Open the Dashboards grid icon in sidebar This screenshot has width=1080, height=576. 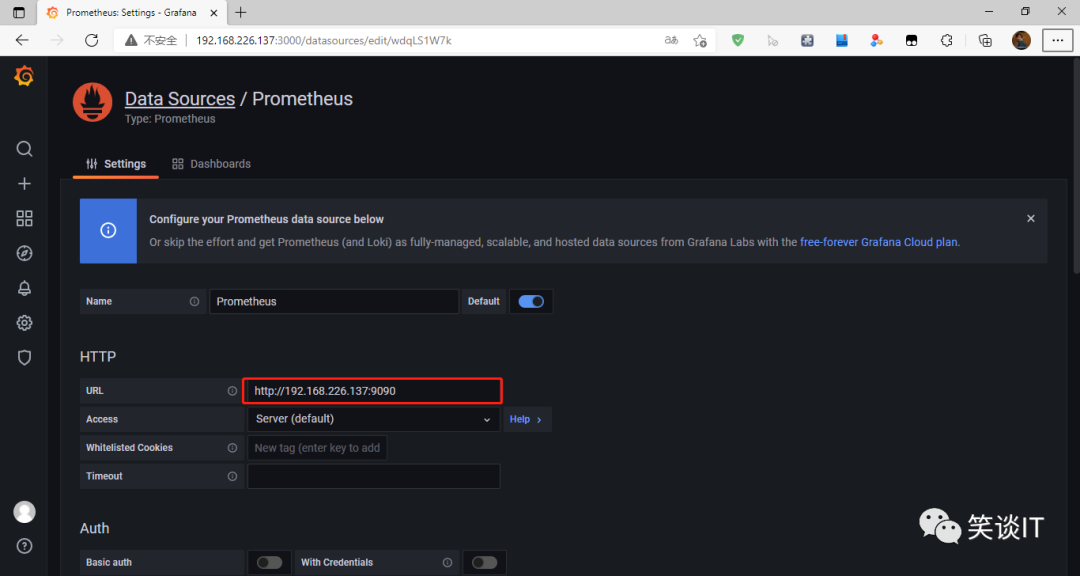(24, 218)
